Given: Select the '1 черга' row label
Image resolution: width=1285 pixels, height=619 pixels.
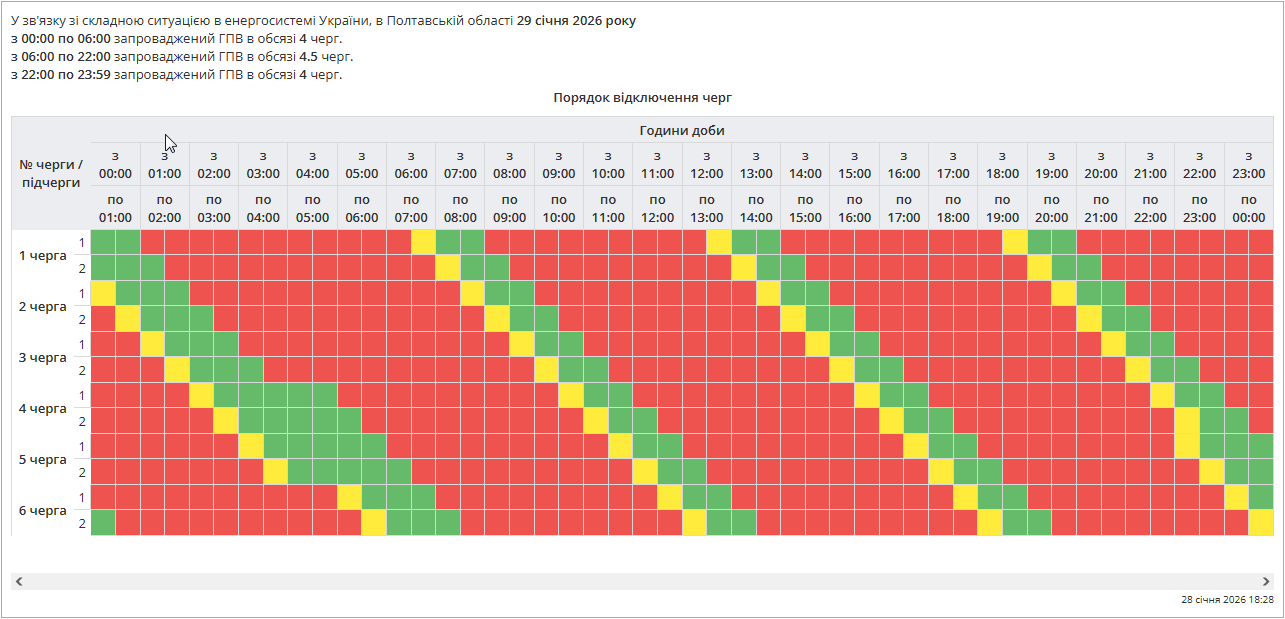Looking at the screenshot, I should point(43,255).
